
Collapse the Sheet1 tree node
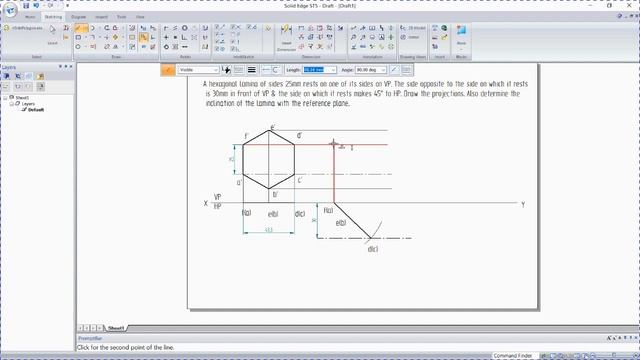[x=5, y=98]
